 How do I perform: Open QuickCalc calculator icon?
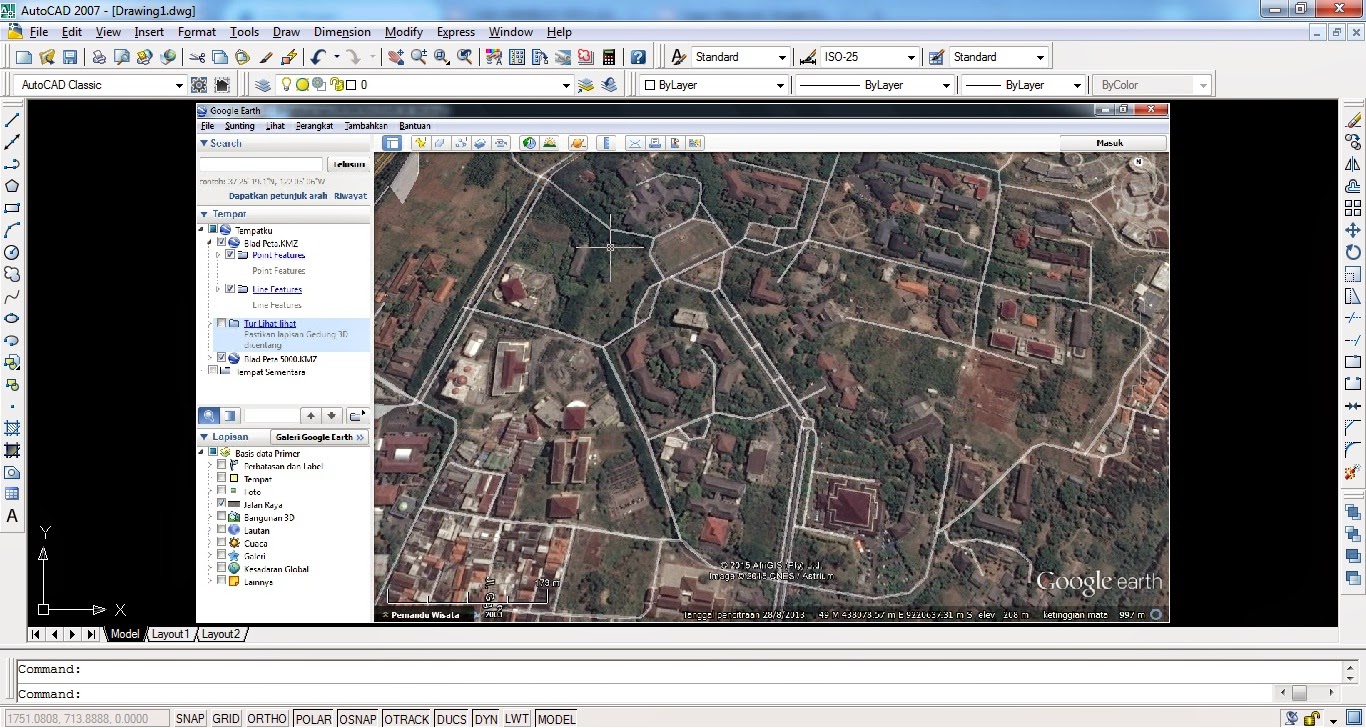coord(609,57)
